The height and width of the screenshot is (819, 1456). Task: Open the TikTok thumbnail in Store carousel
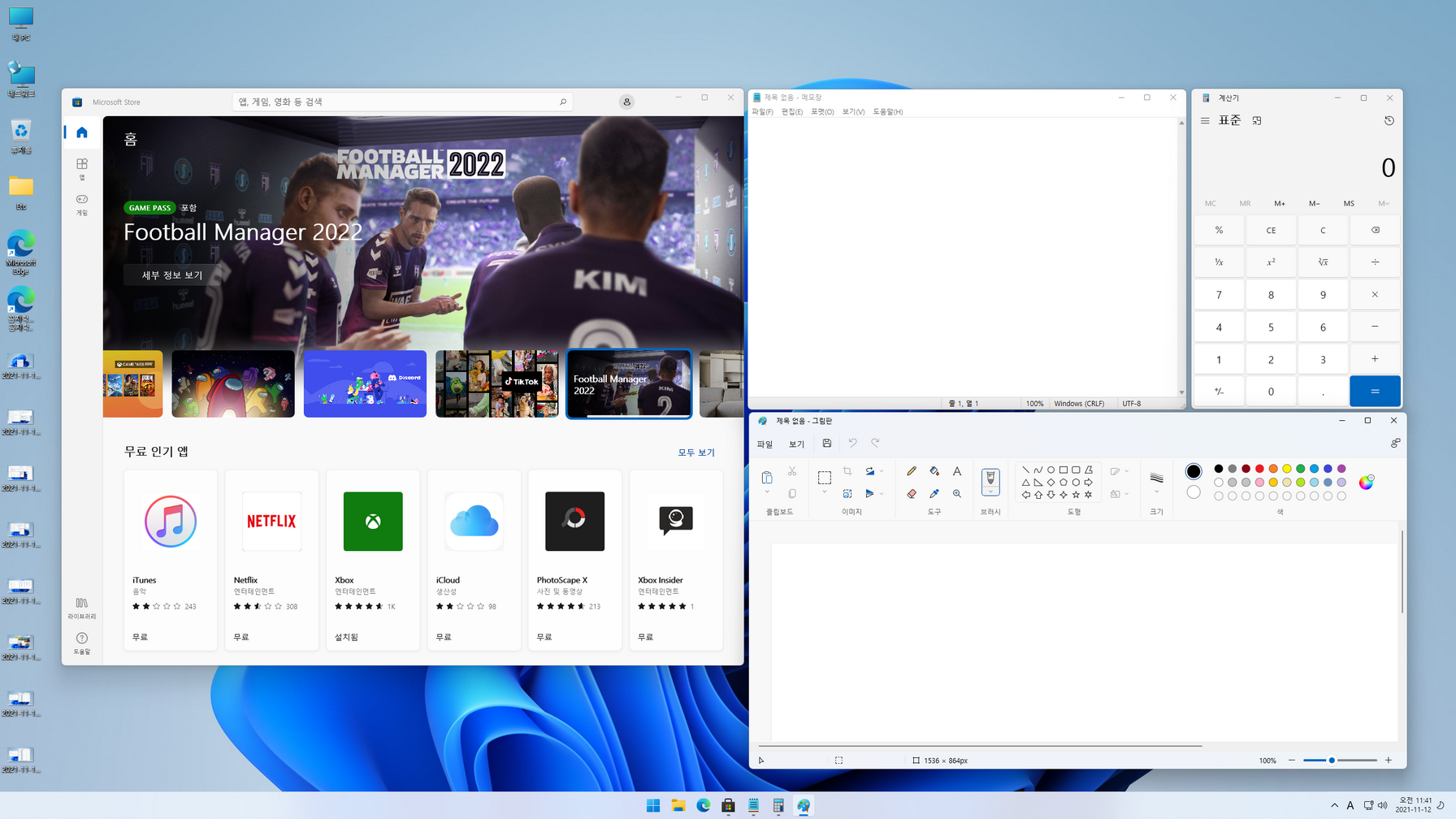496,383
